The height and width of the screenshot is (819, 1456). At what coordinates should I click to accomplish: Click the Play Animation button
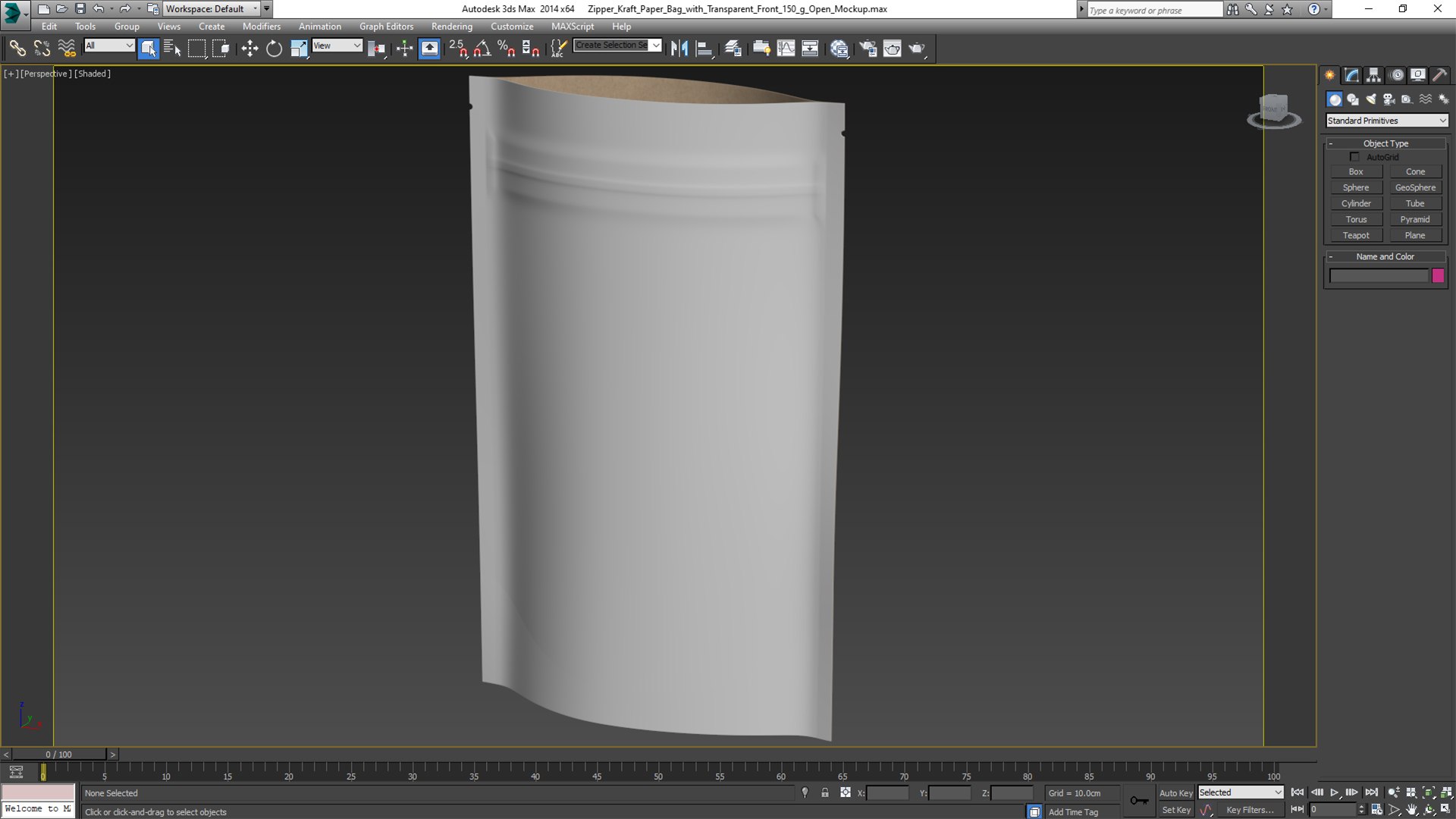(x=1335, y=792)
